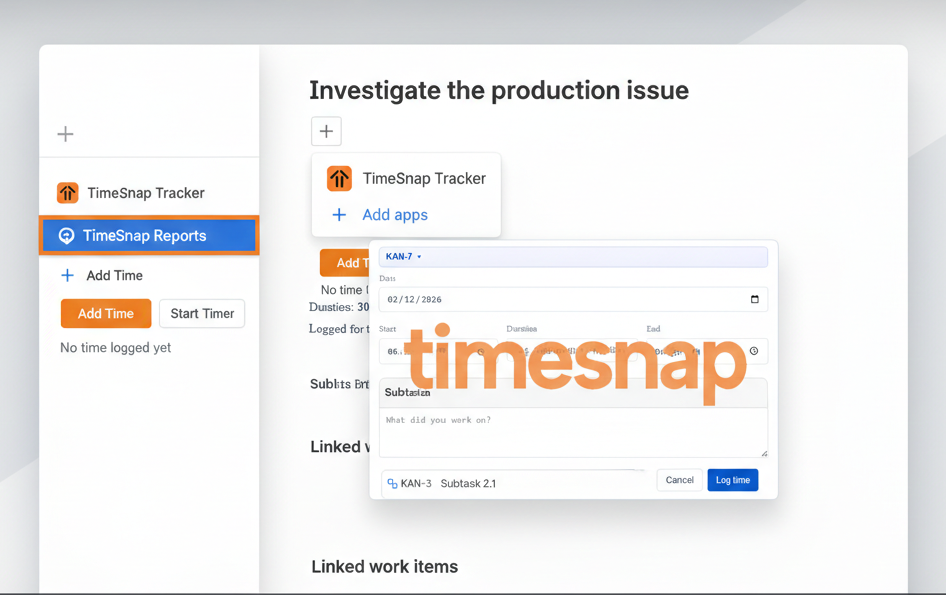Click the TimeSnap Tracker icon in sidebar

click(x=68, y=193)
